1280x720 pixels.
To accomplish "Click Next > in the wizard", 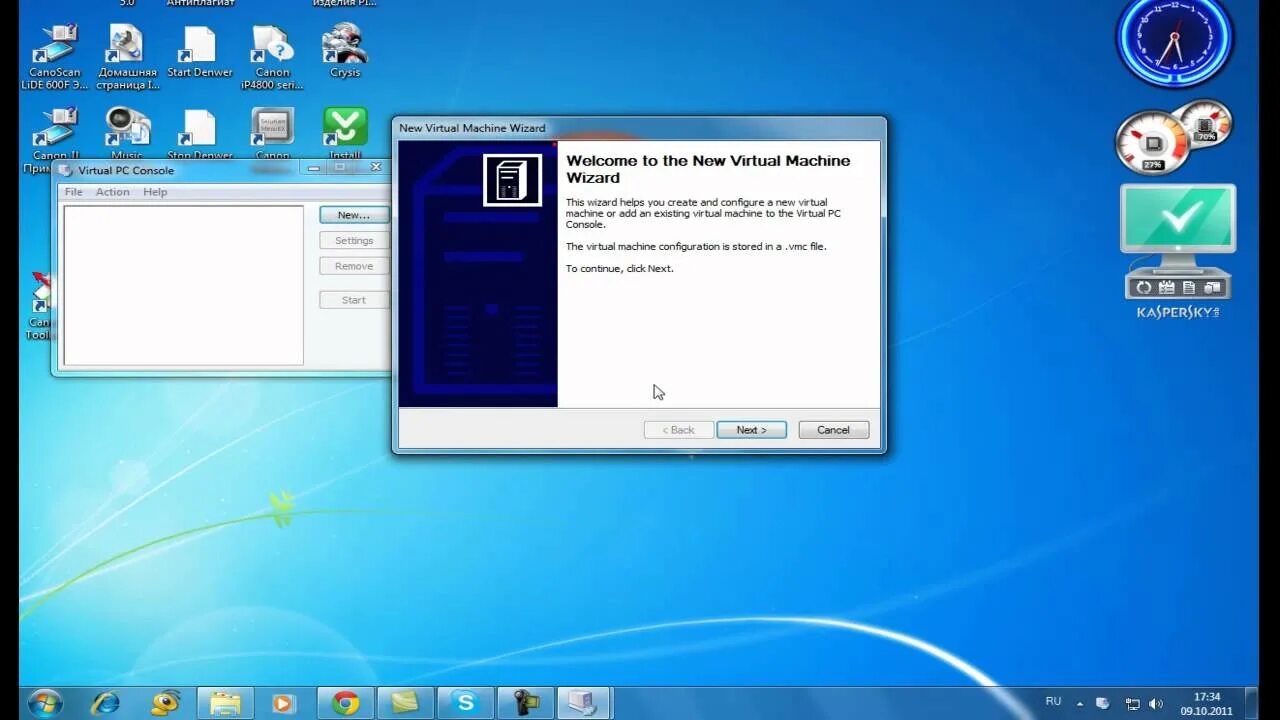I will tap(751, 430).
